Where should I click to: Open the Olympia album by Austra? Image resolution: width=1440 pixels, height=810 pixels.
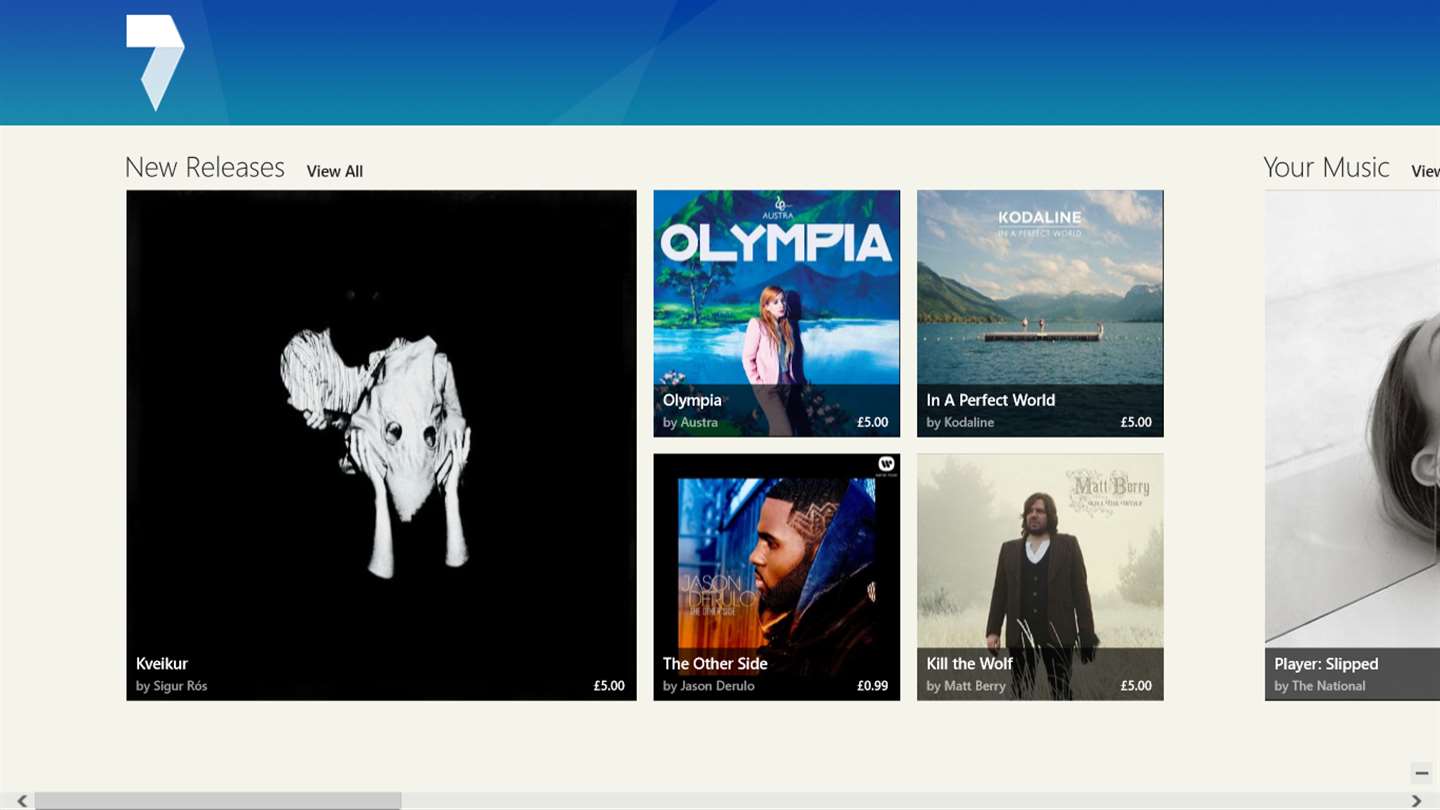776,313
